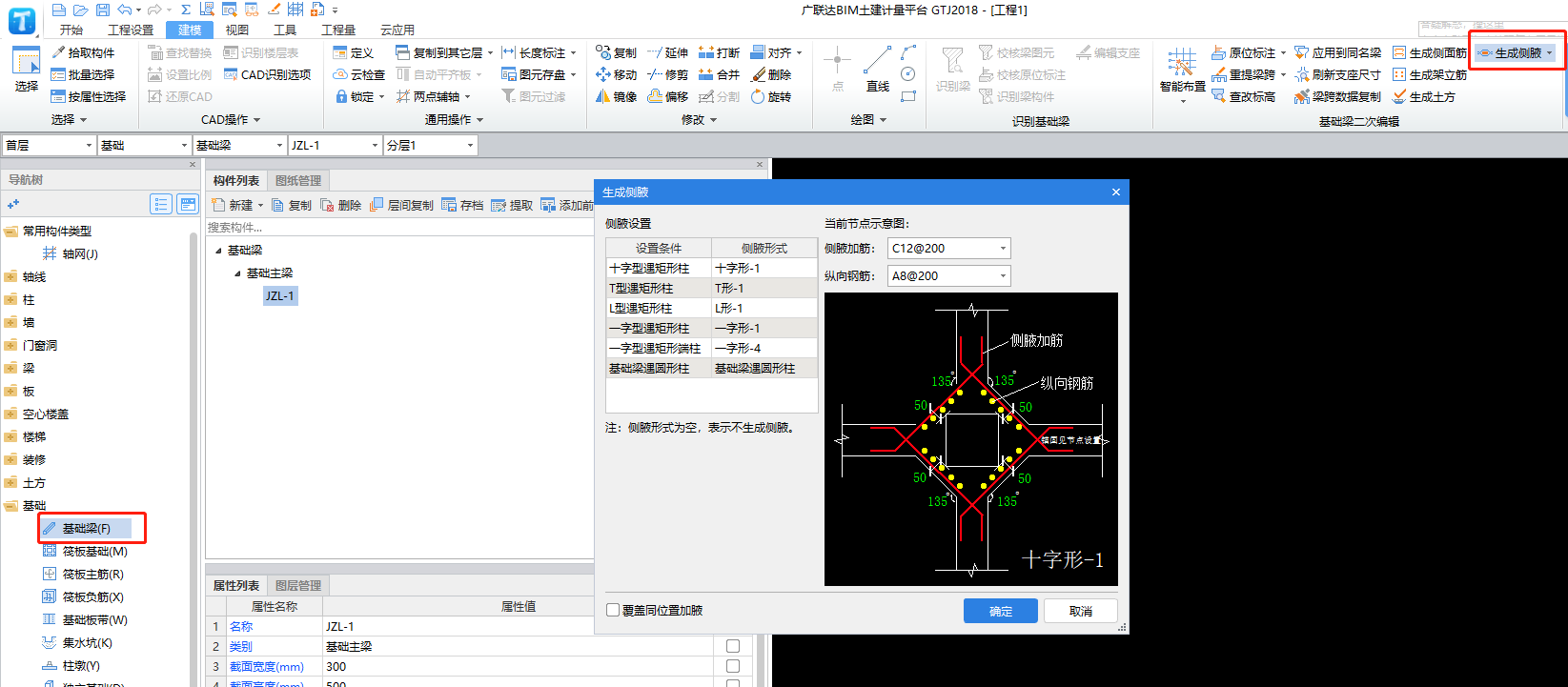
Task: Open the 基础梁 component type dropdown
Action: pos(279,145)
